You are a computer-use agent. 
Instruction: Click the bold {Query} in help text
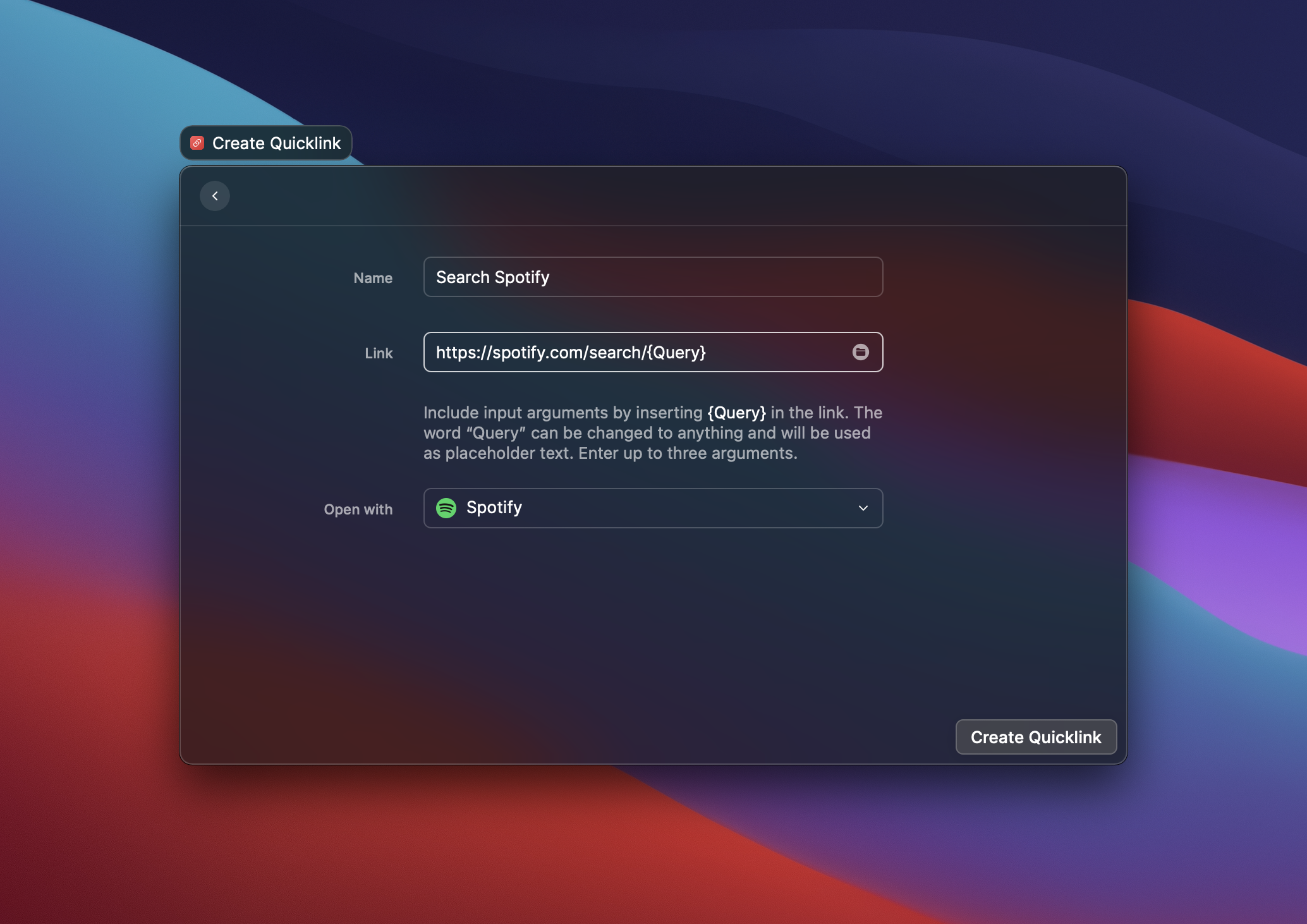click(x=736, y=413)
